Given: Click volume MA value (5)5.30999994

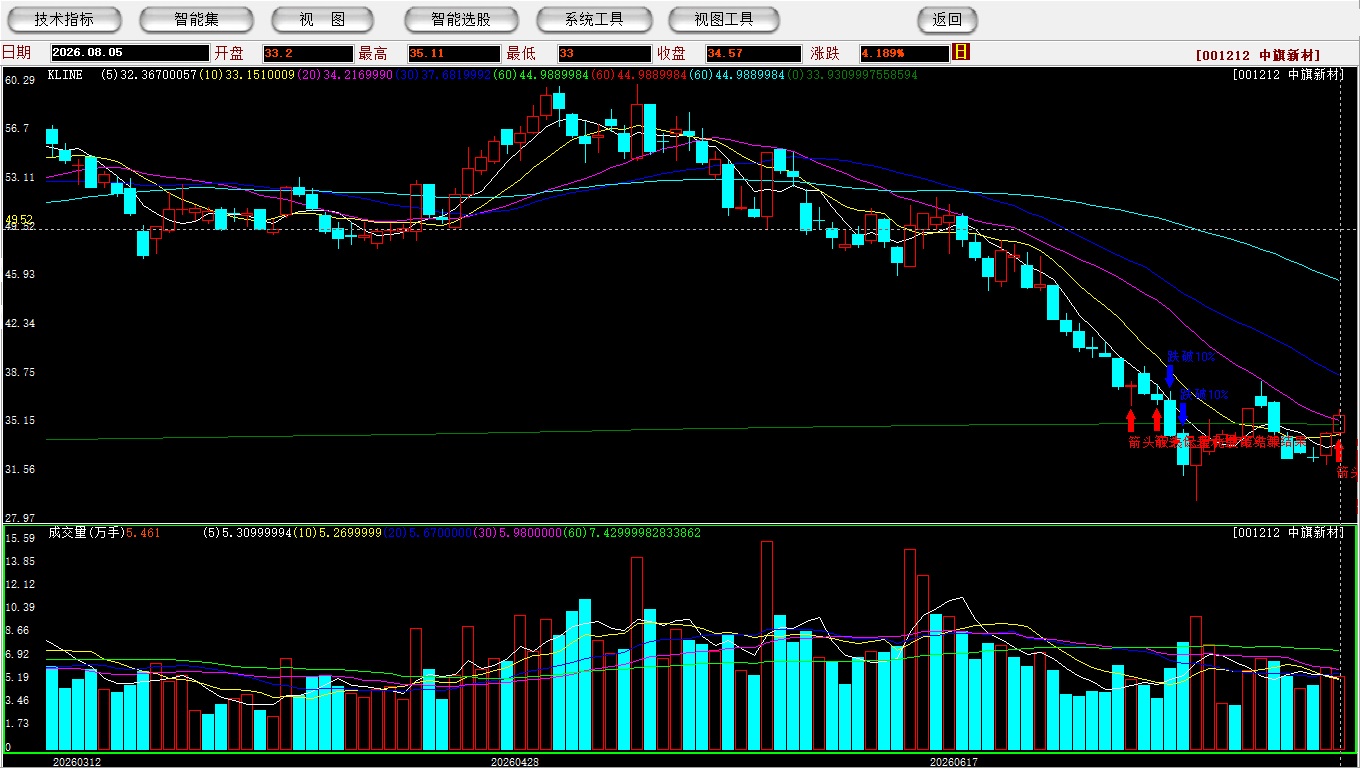Looking at the screenshot, I should 246,533.
